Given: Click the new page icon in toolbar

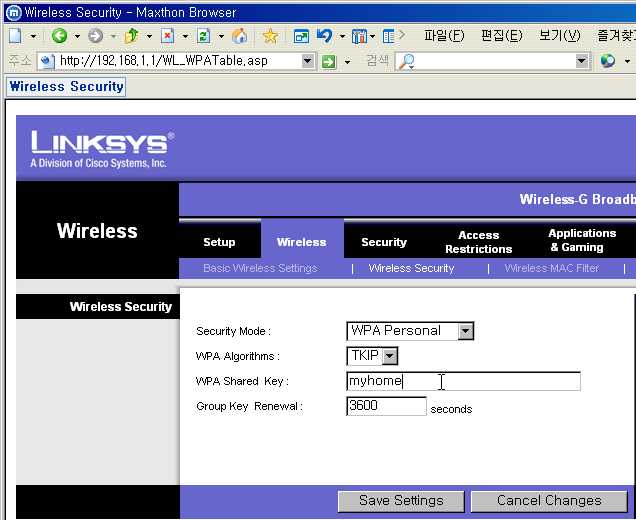Looking at the screenshot, I should 16,36.
